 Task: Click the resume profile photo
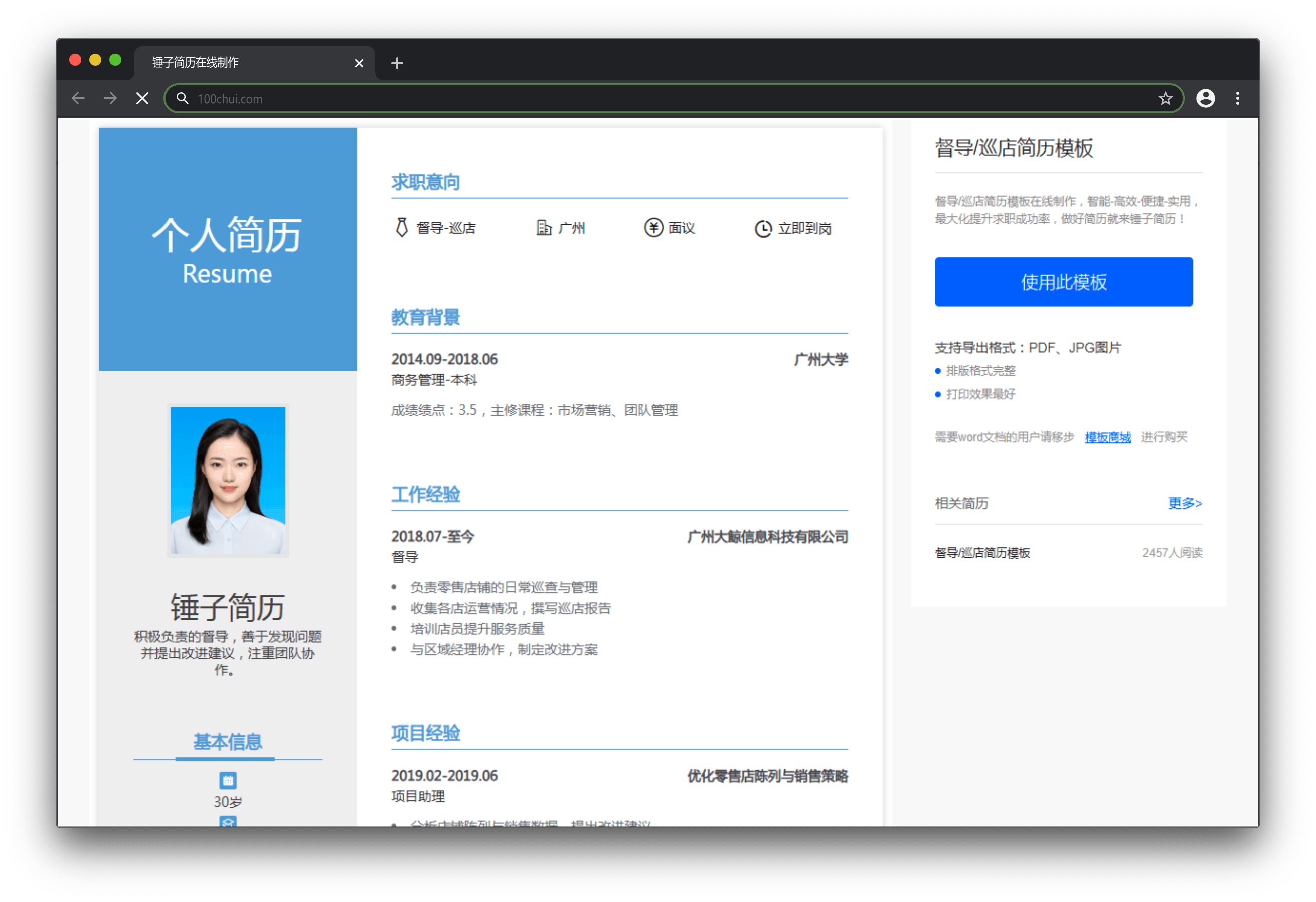click(x=228, y=480)
